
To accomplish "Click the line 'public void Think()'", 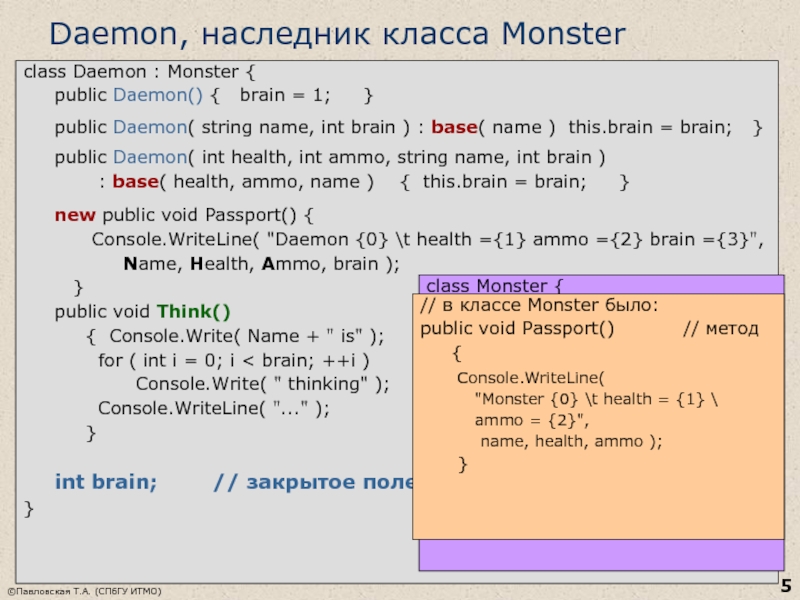I will (142, 311).
